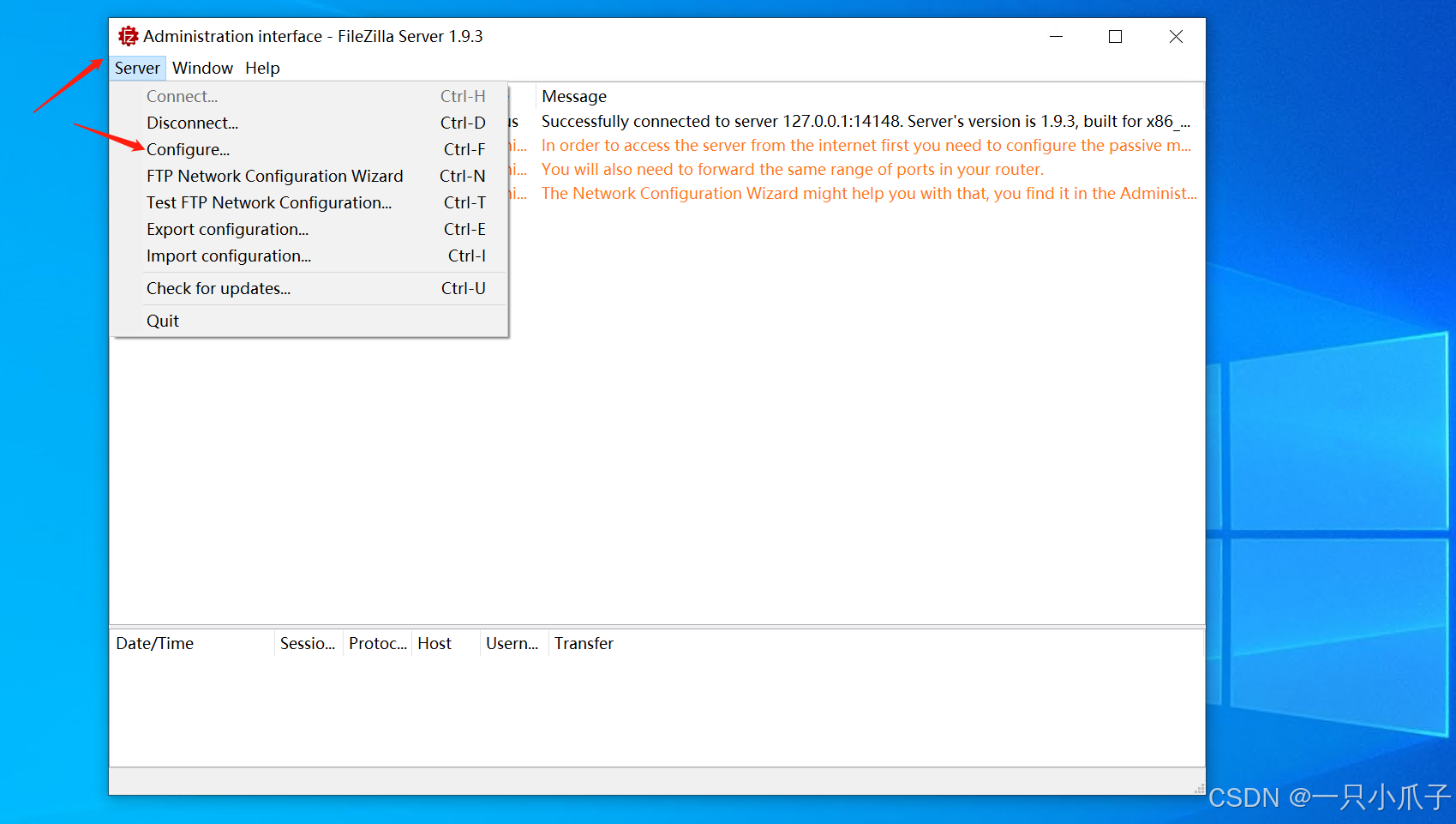The width and height of the screenshot is (1456, 824).
Task: Select Check for updates... menu entry
Action: click(309, 288)
